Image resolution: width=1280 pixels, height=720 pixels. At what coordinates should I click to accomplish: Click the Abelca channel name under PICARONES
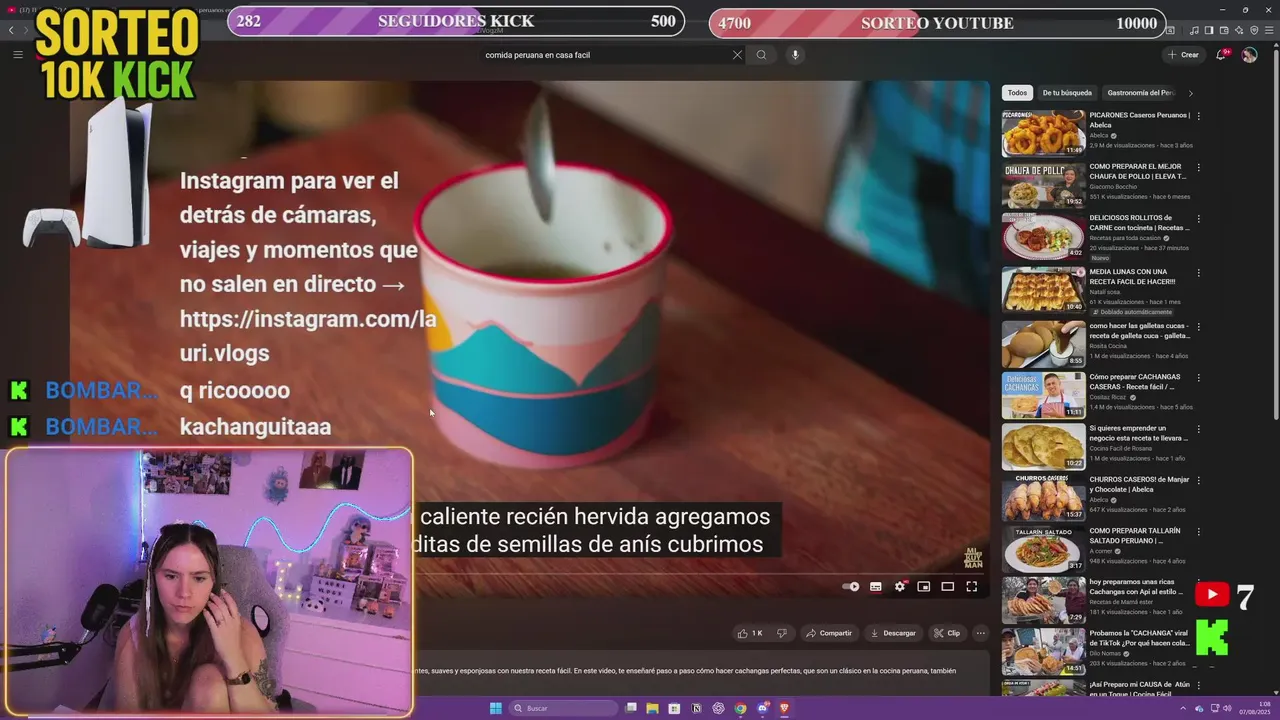1099,135
